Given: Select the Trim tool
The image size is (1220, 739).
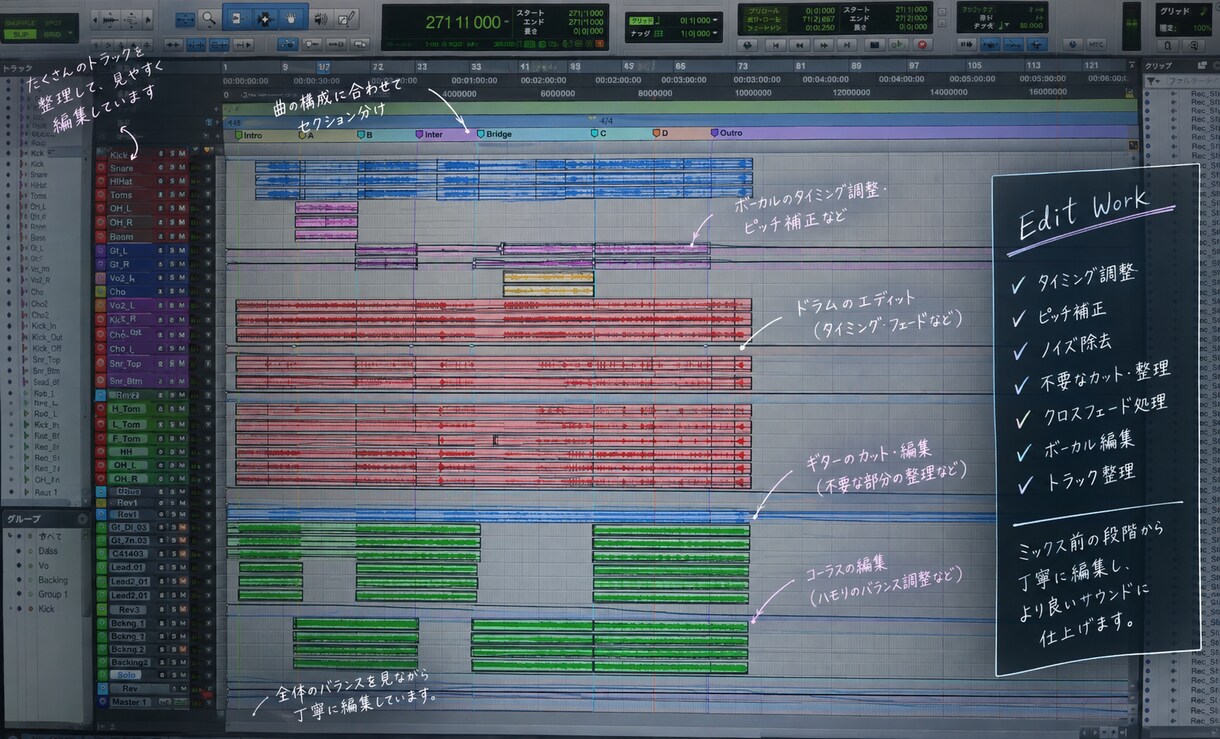Looking at the screenshot, I should point(237,18).
